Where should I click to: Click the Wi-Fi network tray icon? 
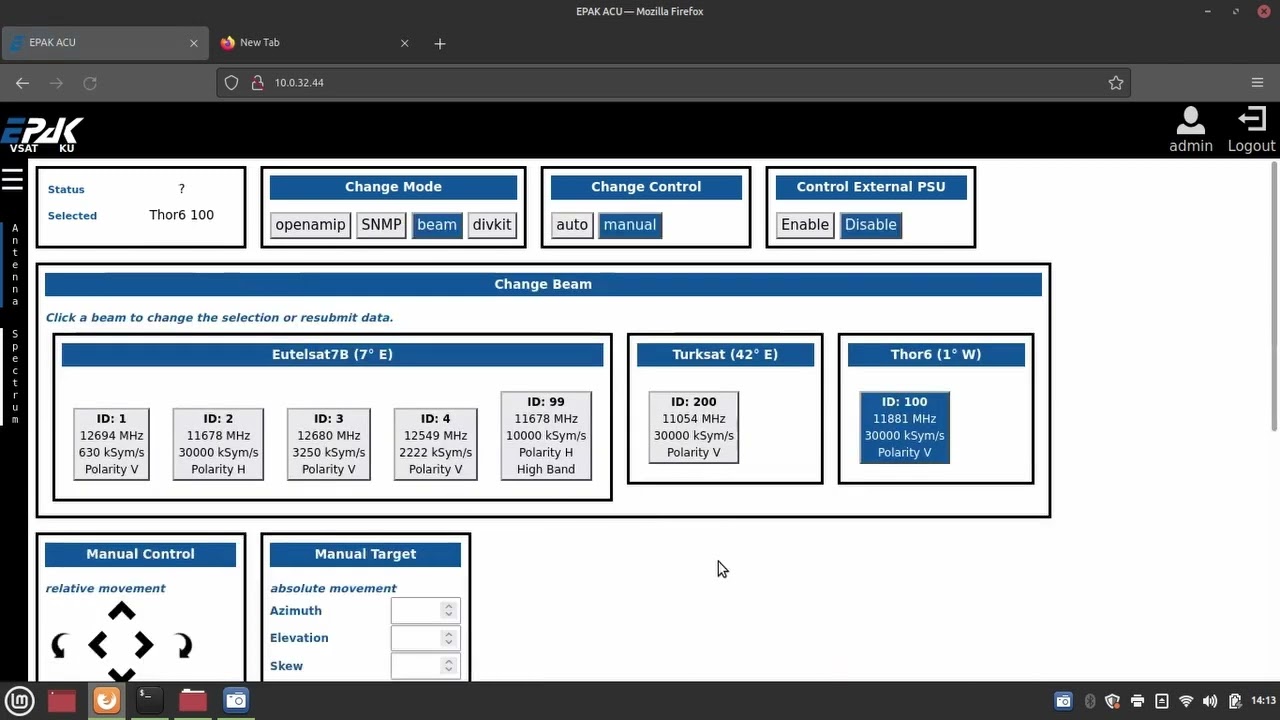pyautogui.click(x=1186, y=701)
